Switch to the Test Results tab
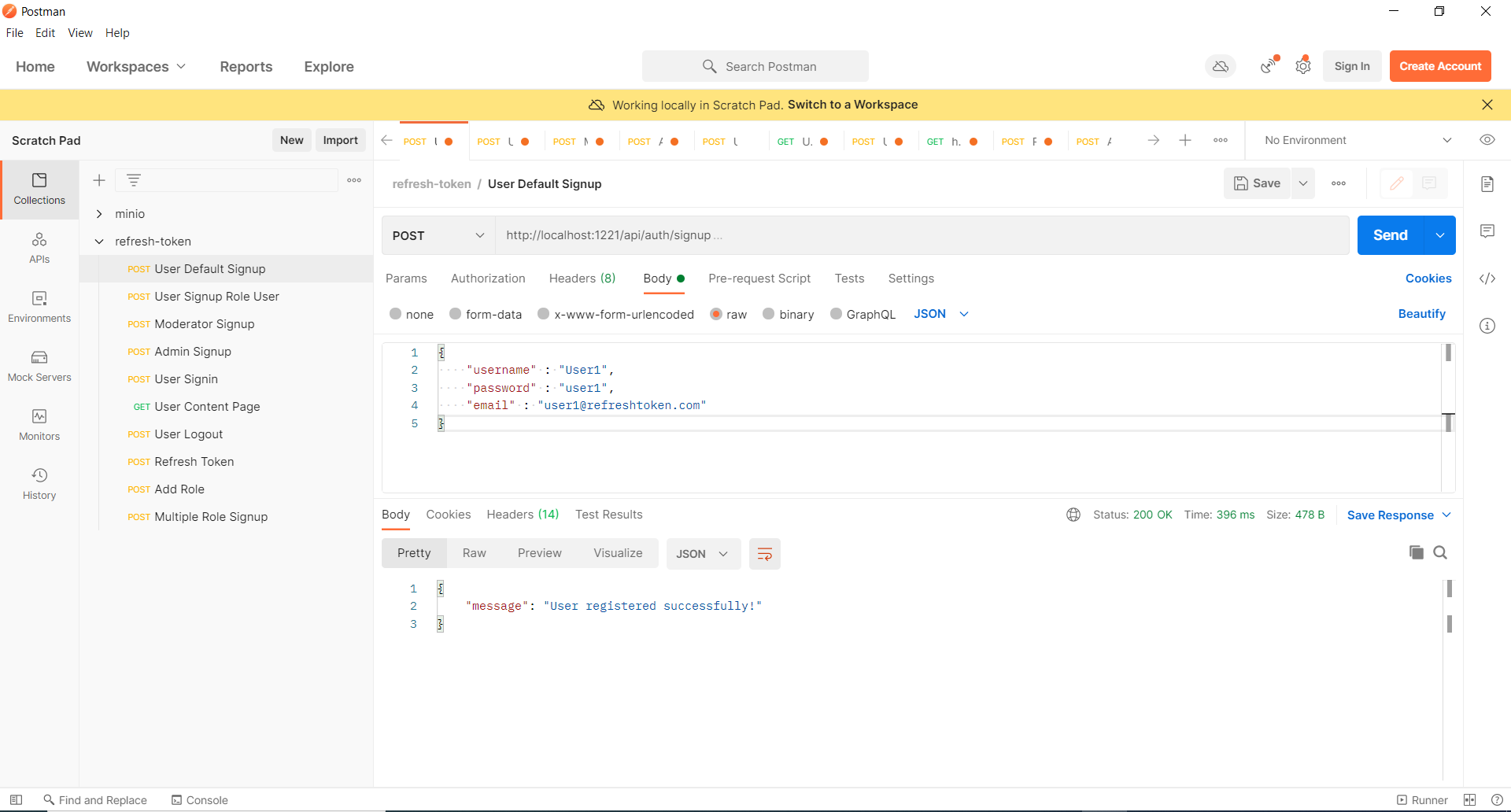 point(609,515)
